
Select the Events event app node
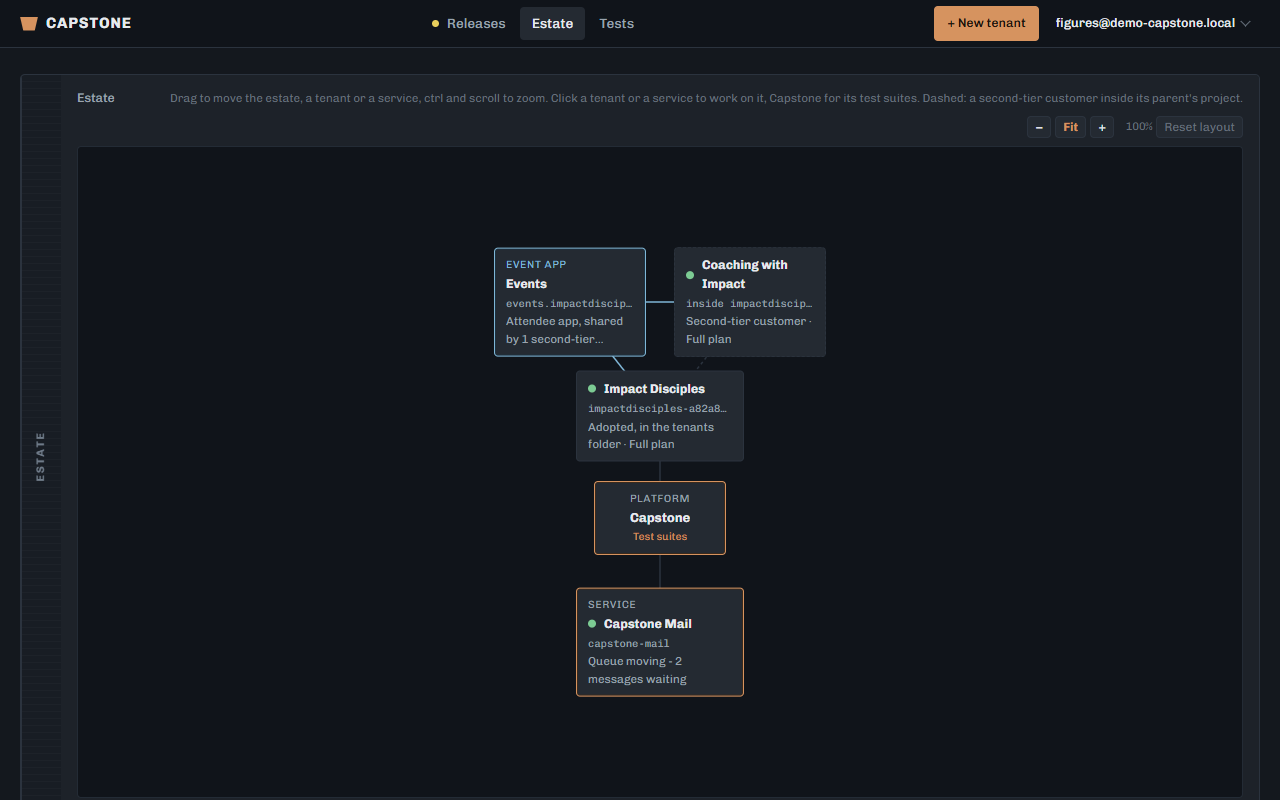pyautogui.click(x=570, y=302)
